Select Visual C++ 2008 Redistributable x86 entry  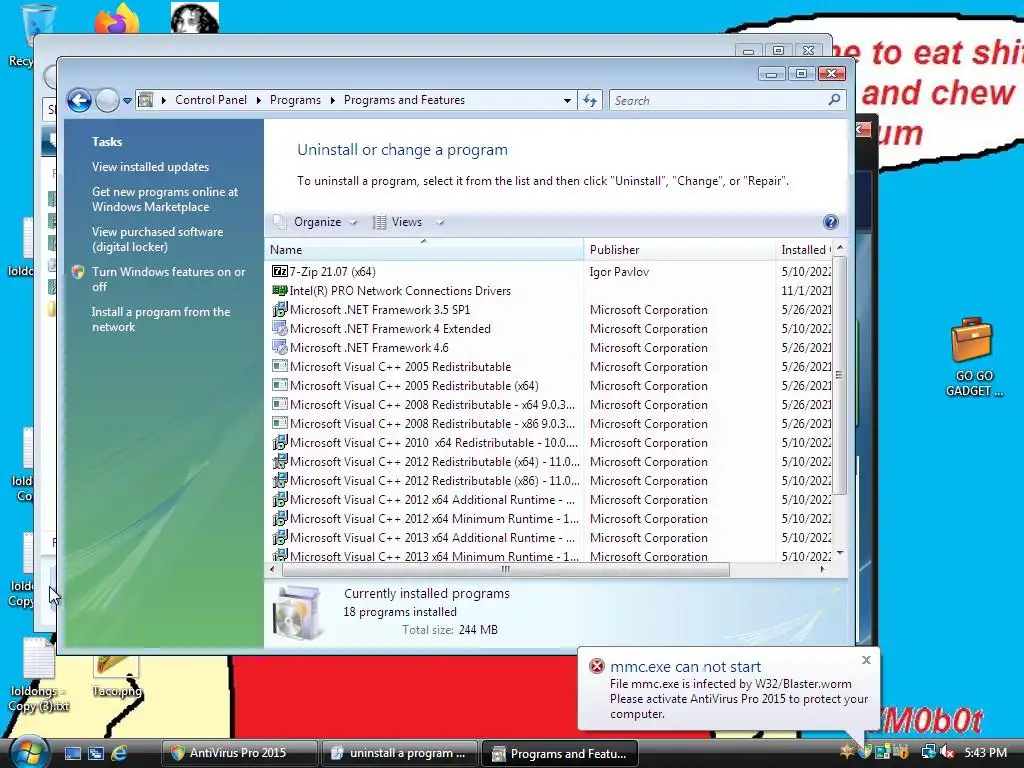coord(432,423)
